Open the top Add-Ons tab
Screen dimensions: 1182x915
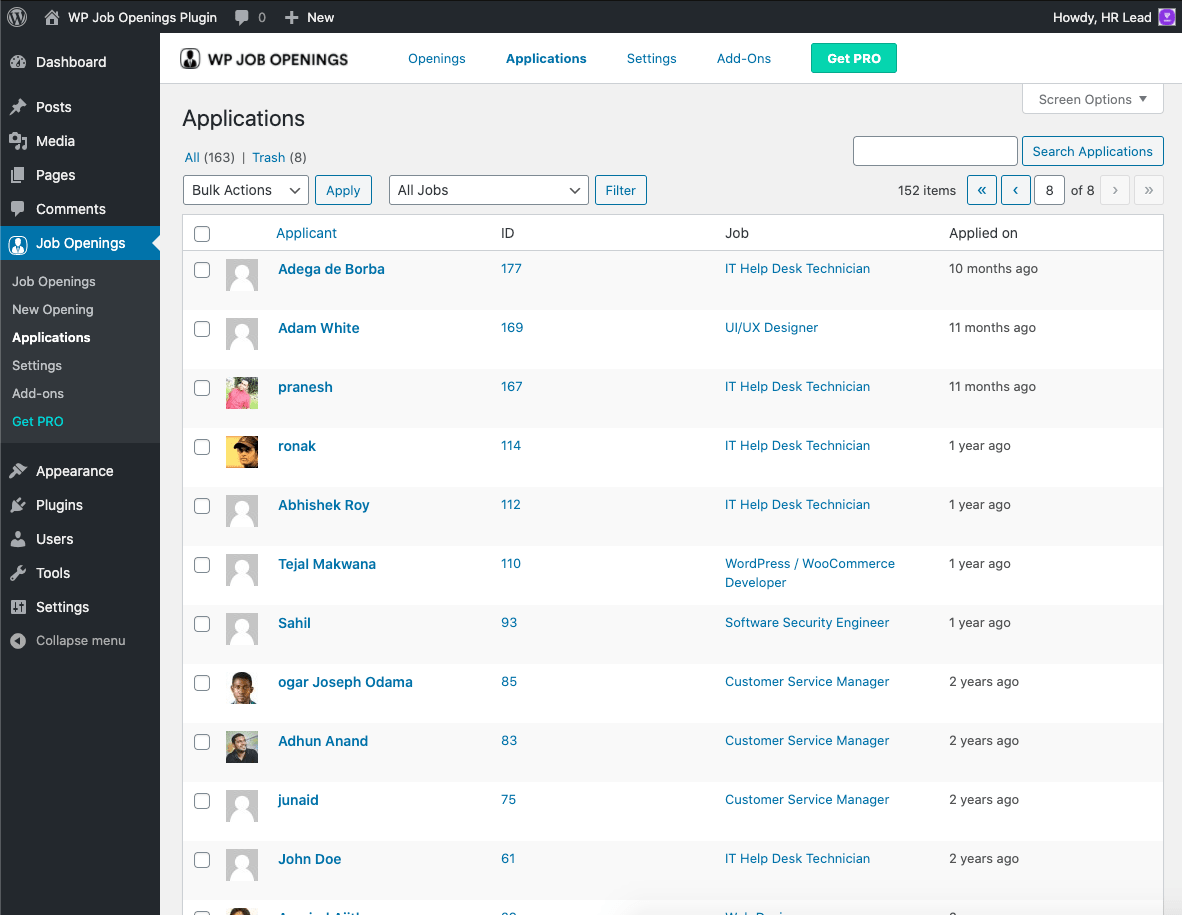pos(743,59)
